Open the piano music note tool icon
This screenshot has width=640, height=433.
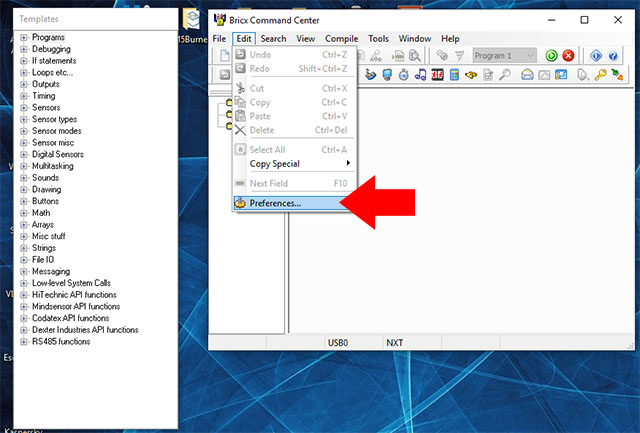[422, 75]
